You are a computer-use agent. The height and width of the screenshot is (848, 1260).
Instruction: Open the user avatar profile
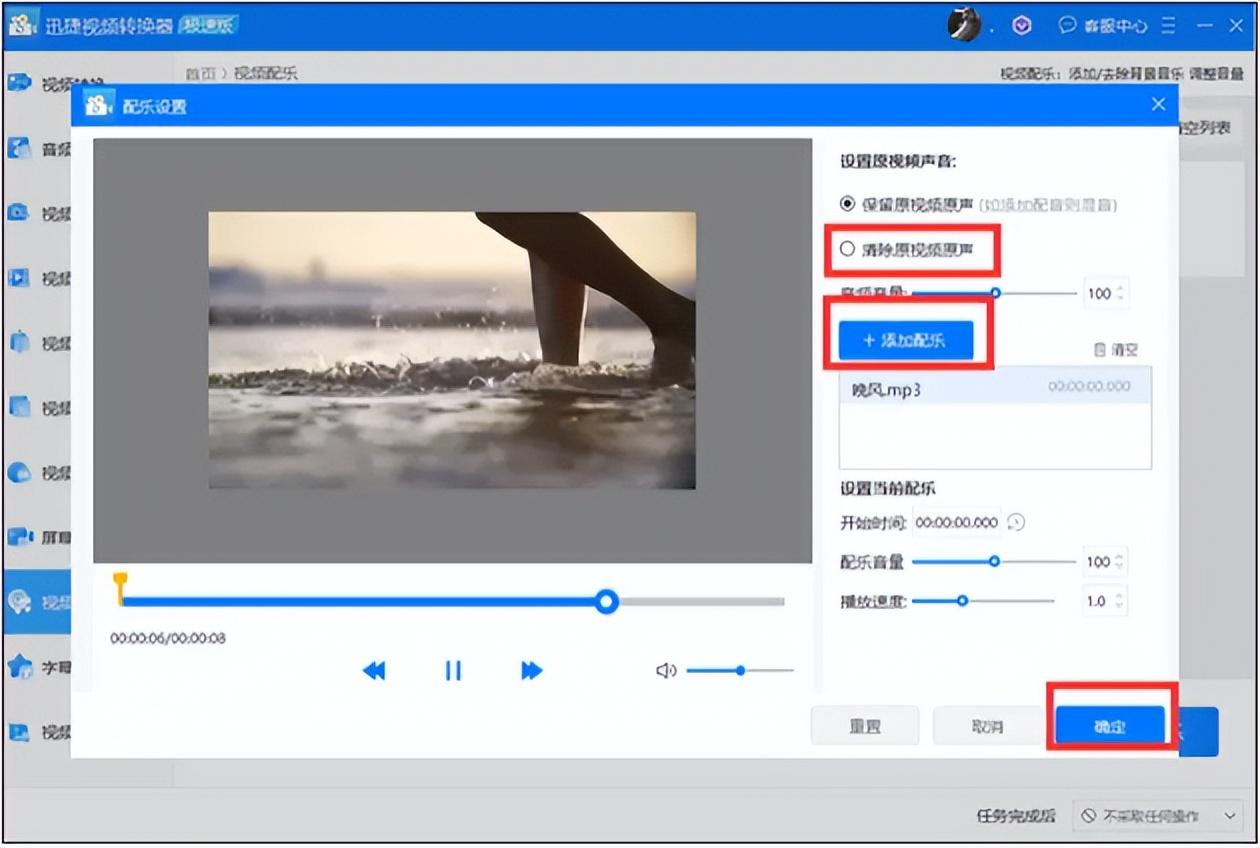coord(964,25)
